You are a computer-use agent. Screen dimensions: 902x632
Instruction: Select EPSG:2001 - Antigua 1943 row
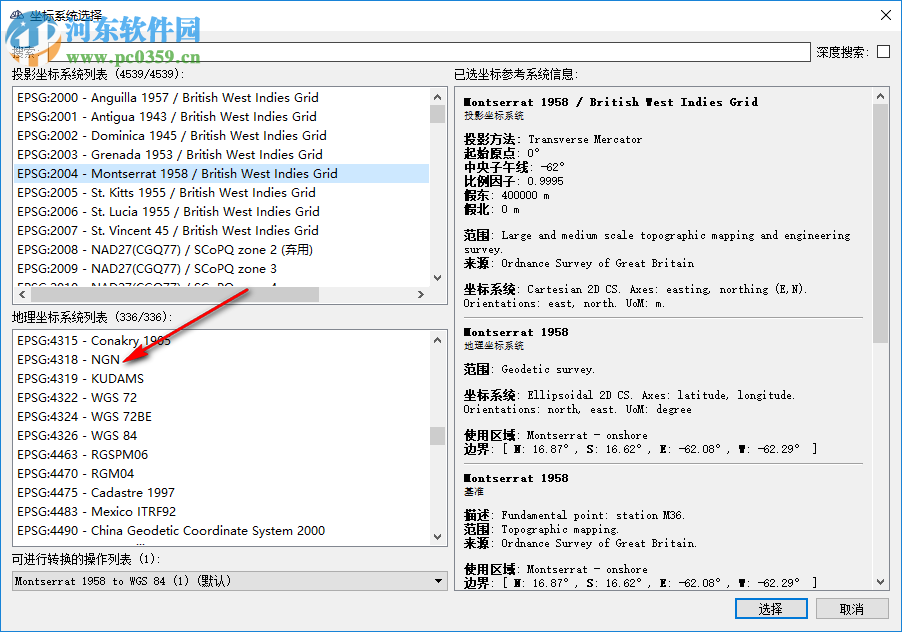221,117
